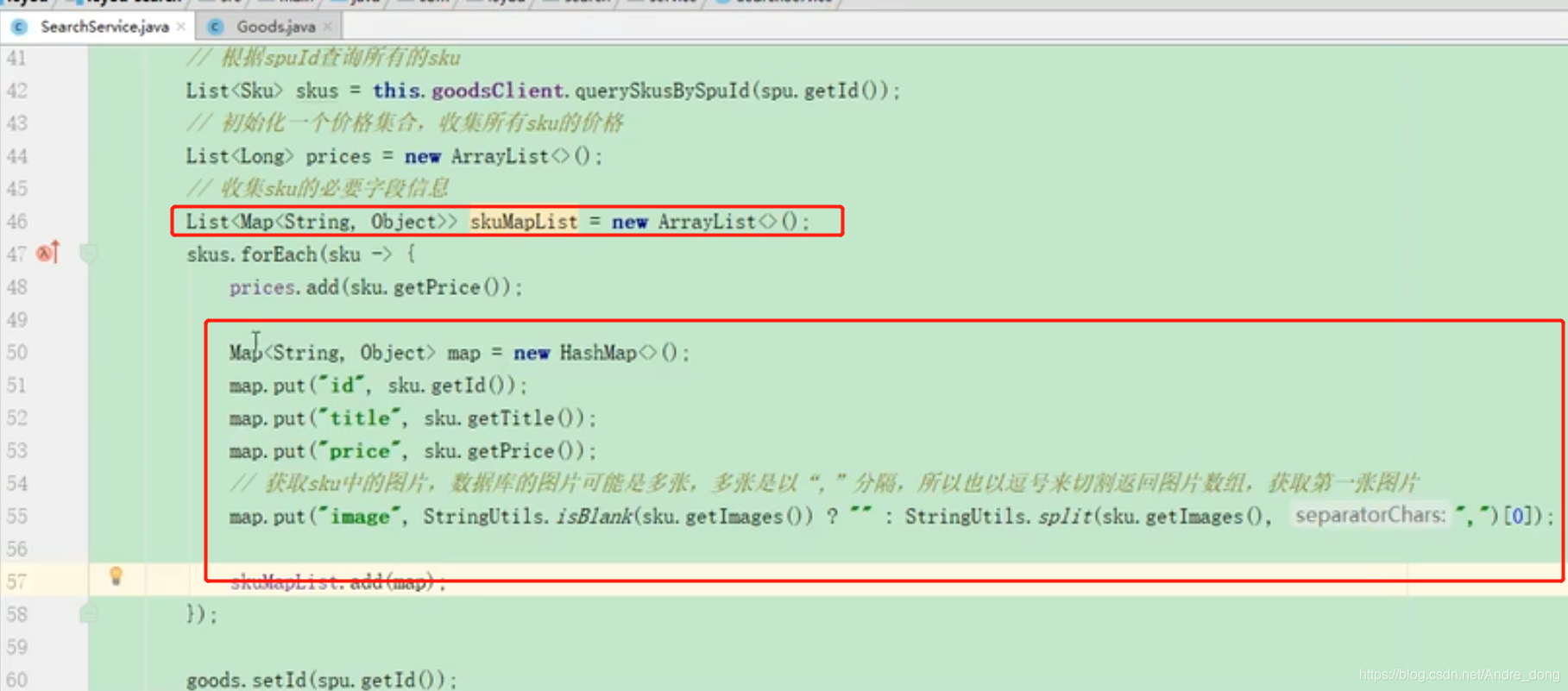The width and height of the screenshot is (1568, 691).
Task: Switch to the SearchService.java tab
Action: pyautogui.click(x=104, y=27)
